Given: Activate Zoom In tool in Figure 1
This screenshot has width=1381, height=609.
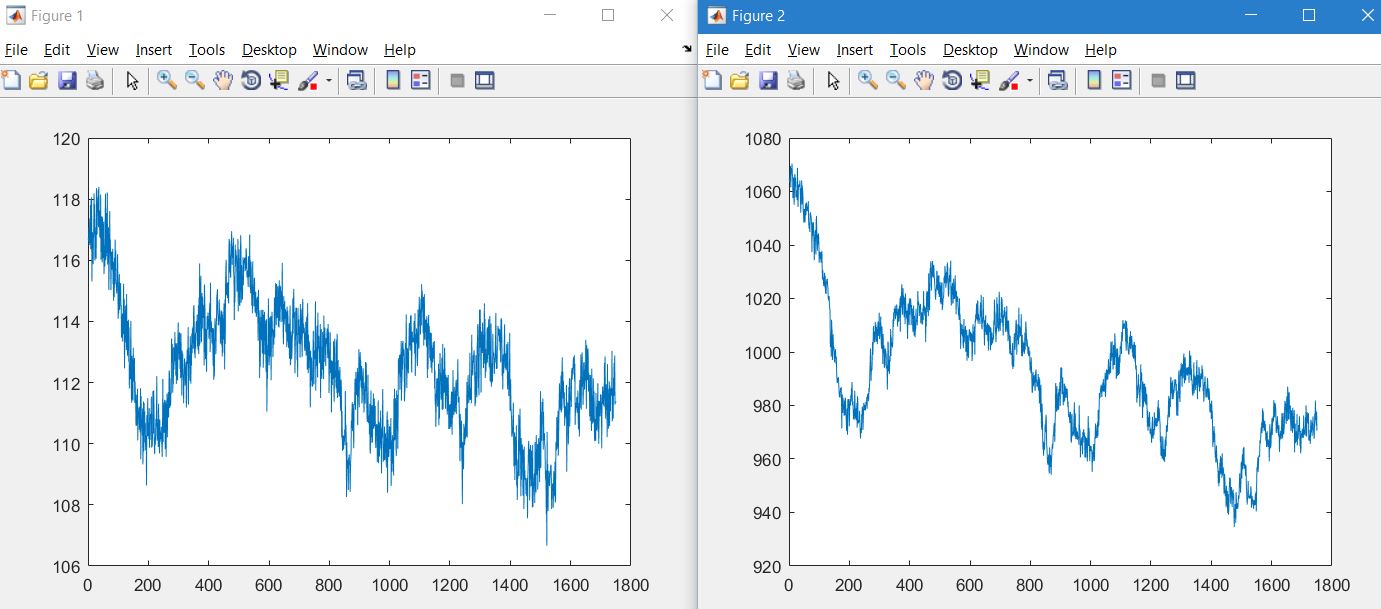Looking at the screenshot, I should (167, 81).
